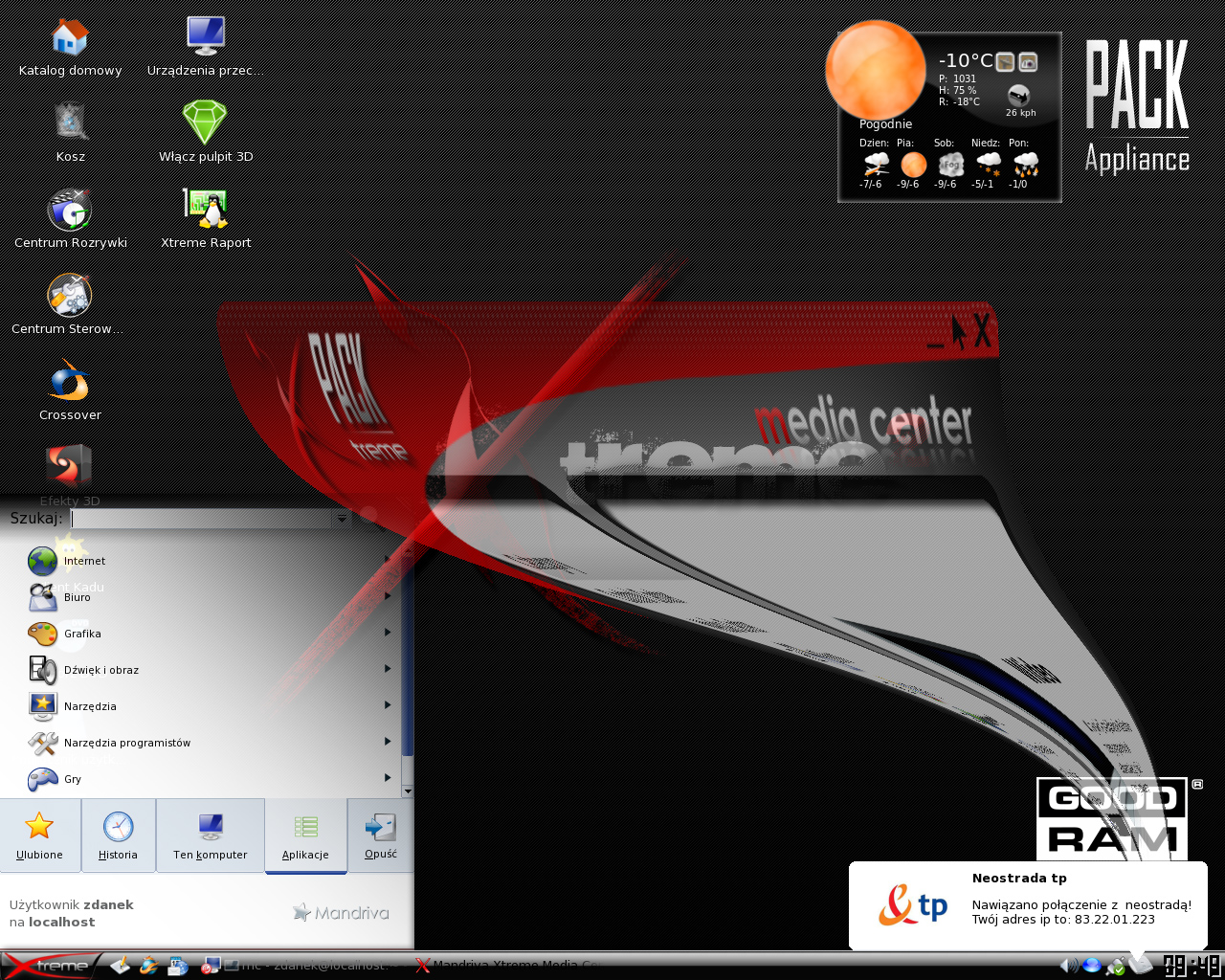Screen dimensions: 1225x980
Task: Select the Aplikacje tab
Action: [x=305, y=835]
